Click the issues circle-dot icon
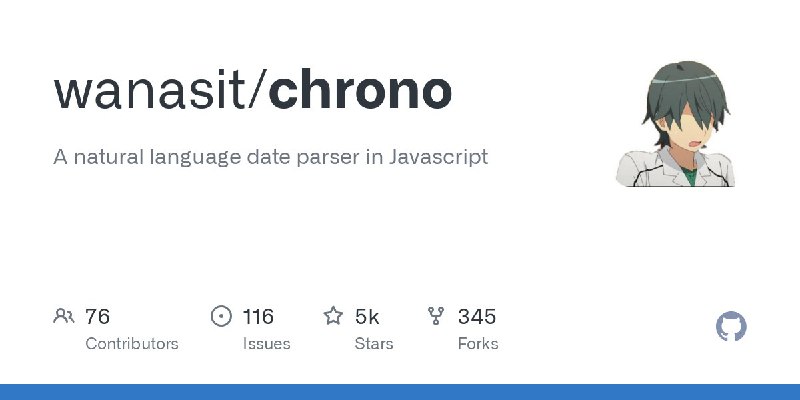Image resolution: width=800 pixels, height=400 pixels. coord(221,316)
